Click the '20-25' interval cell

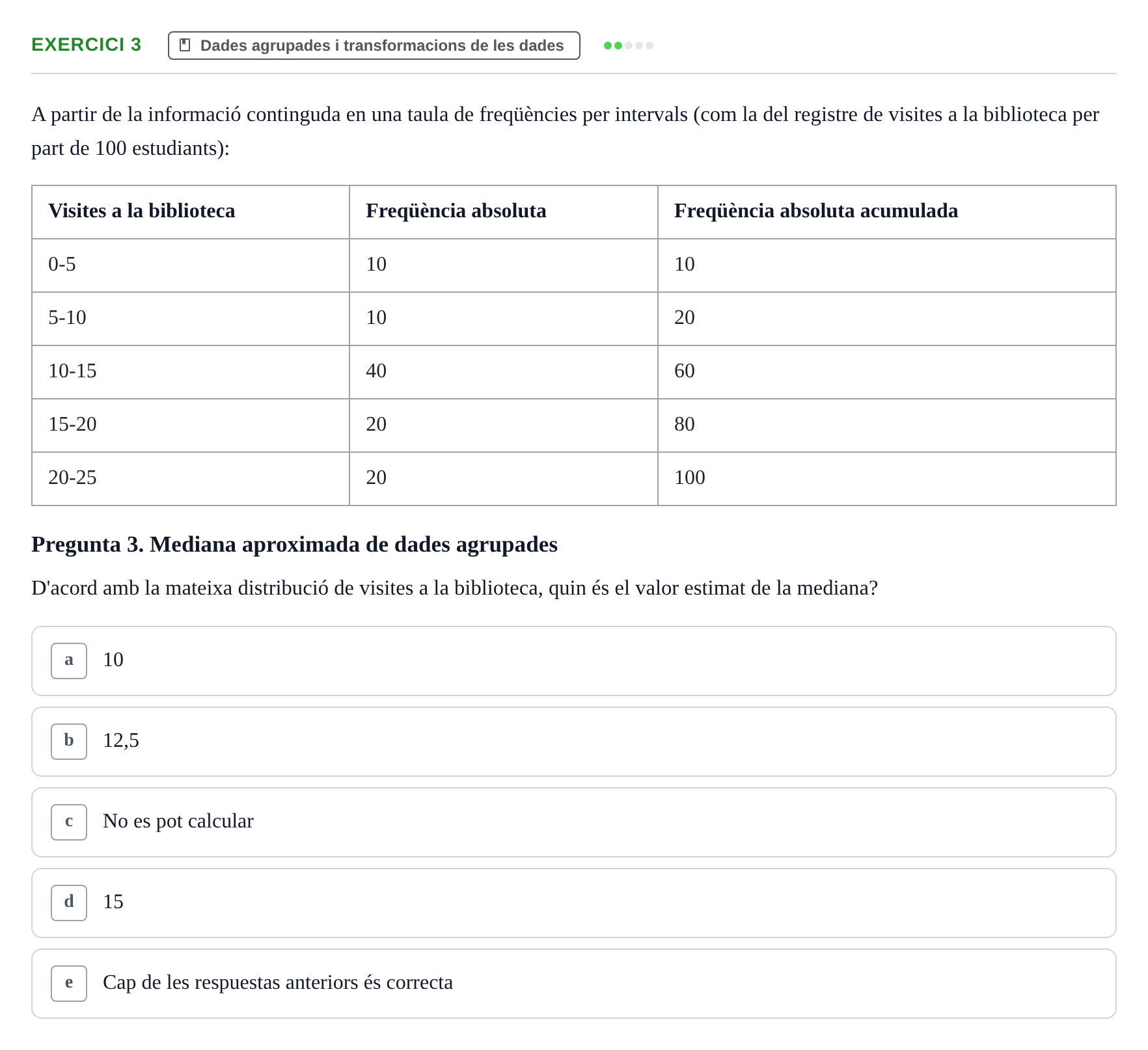(191, 479)
